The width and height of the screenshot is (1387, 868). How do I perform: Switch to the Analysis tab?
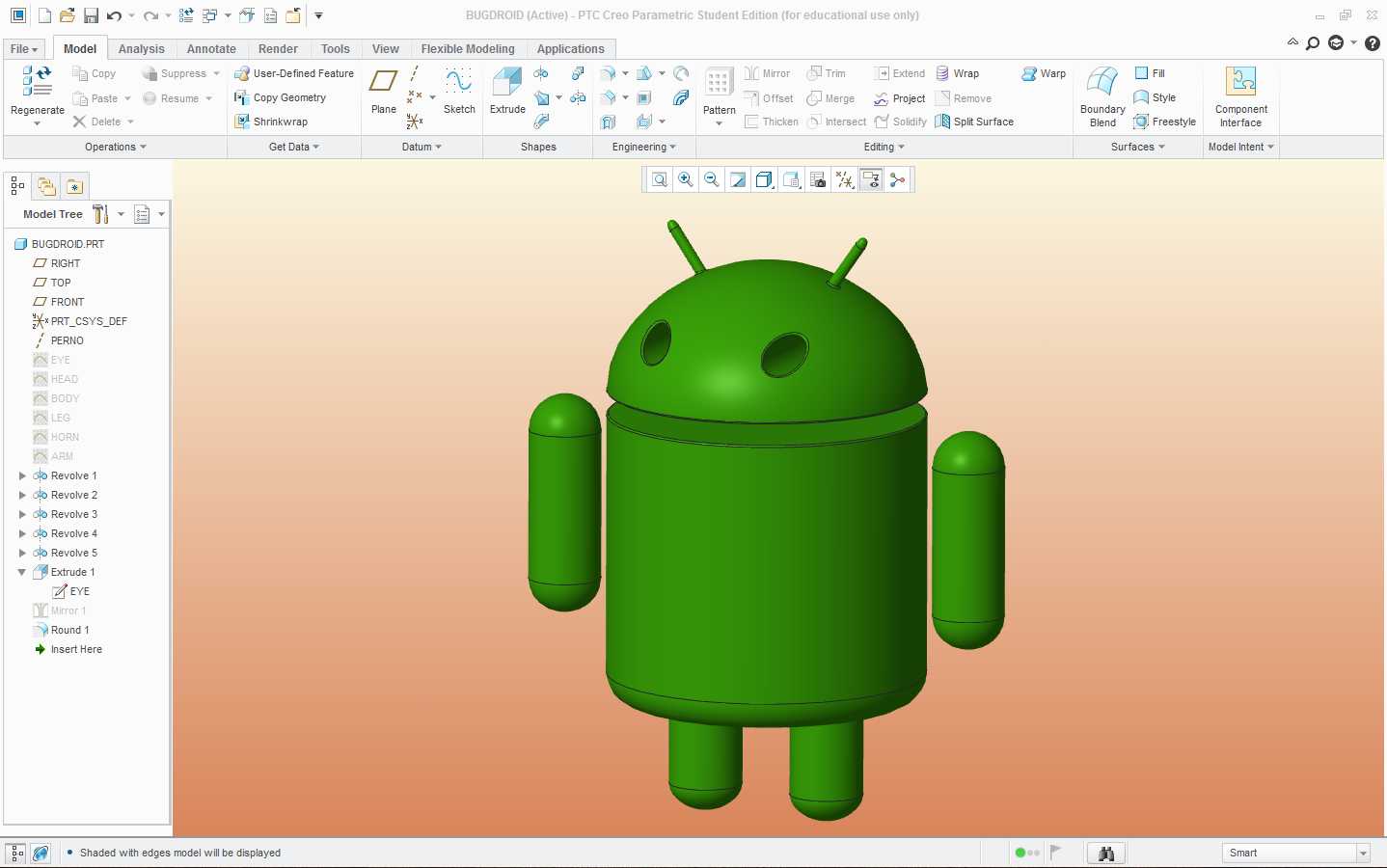142,49
